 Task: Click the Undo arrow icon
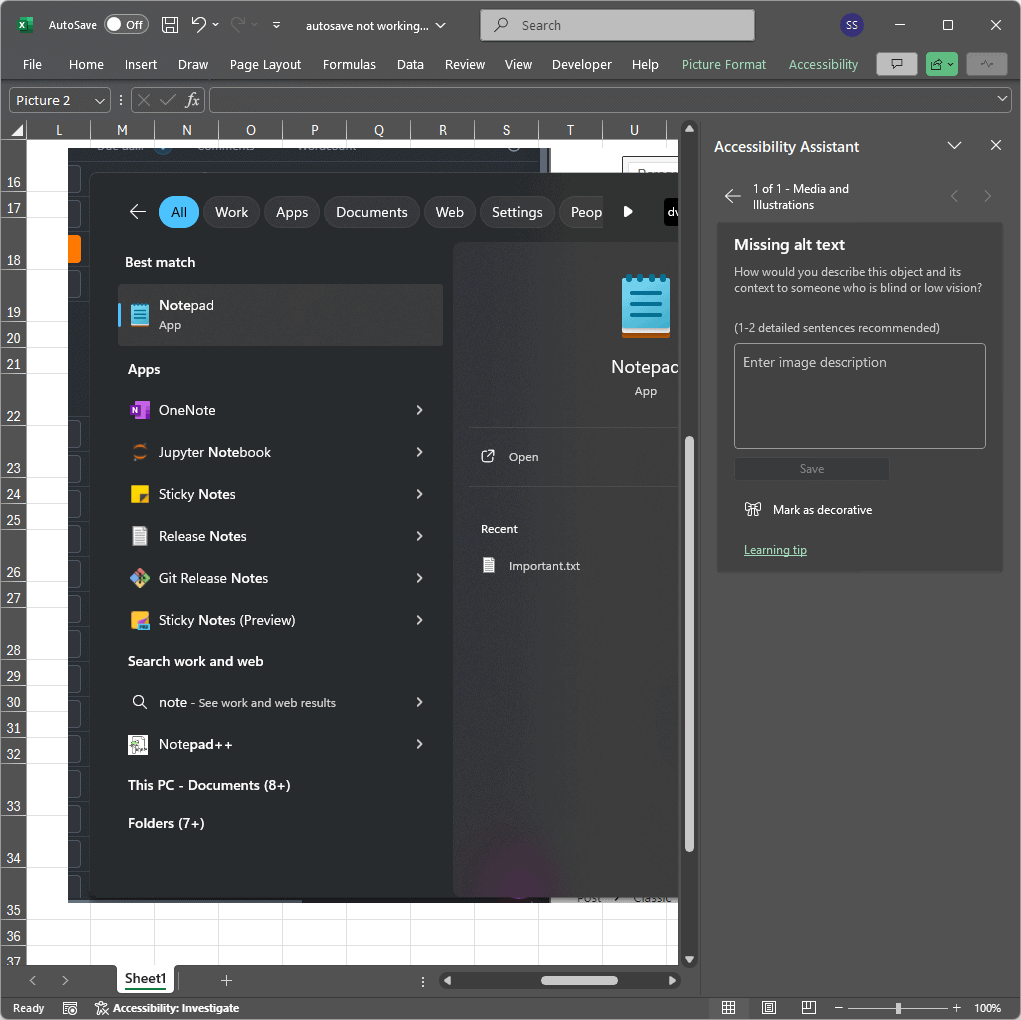click(199, 25)
